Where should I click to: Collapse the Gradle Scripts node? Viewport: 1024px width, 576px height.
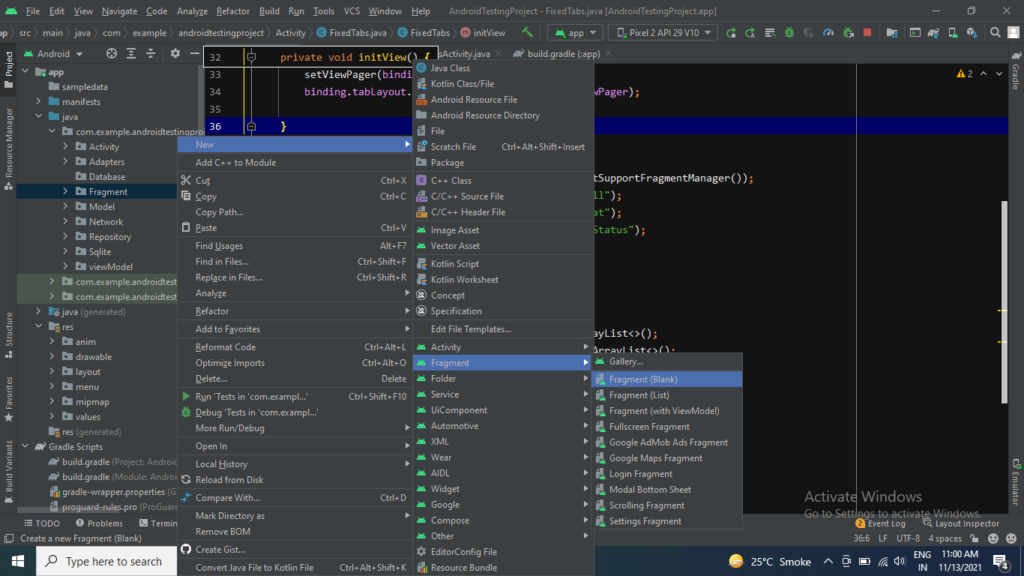coord(25,447)
